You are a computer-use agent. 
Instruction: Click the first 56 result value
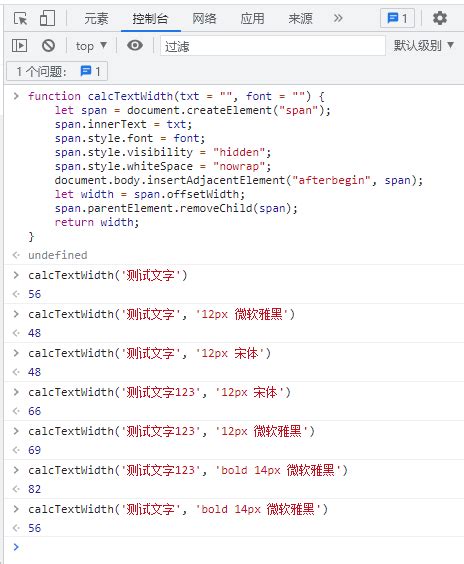pos(35,294)
